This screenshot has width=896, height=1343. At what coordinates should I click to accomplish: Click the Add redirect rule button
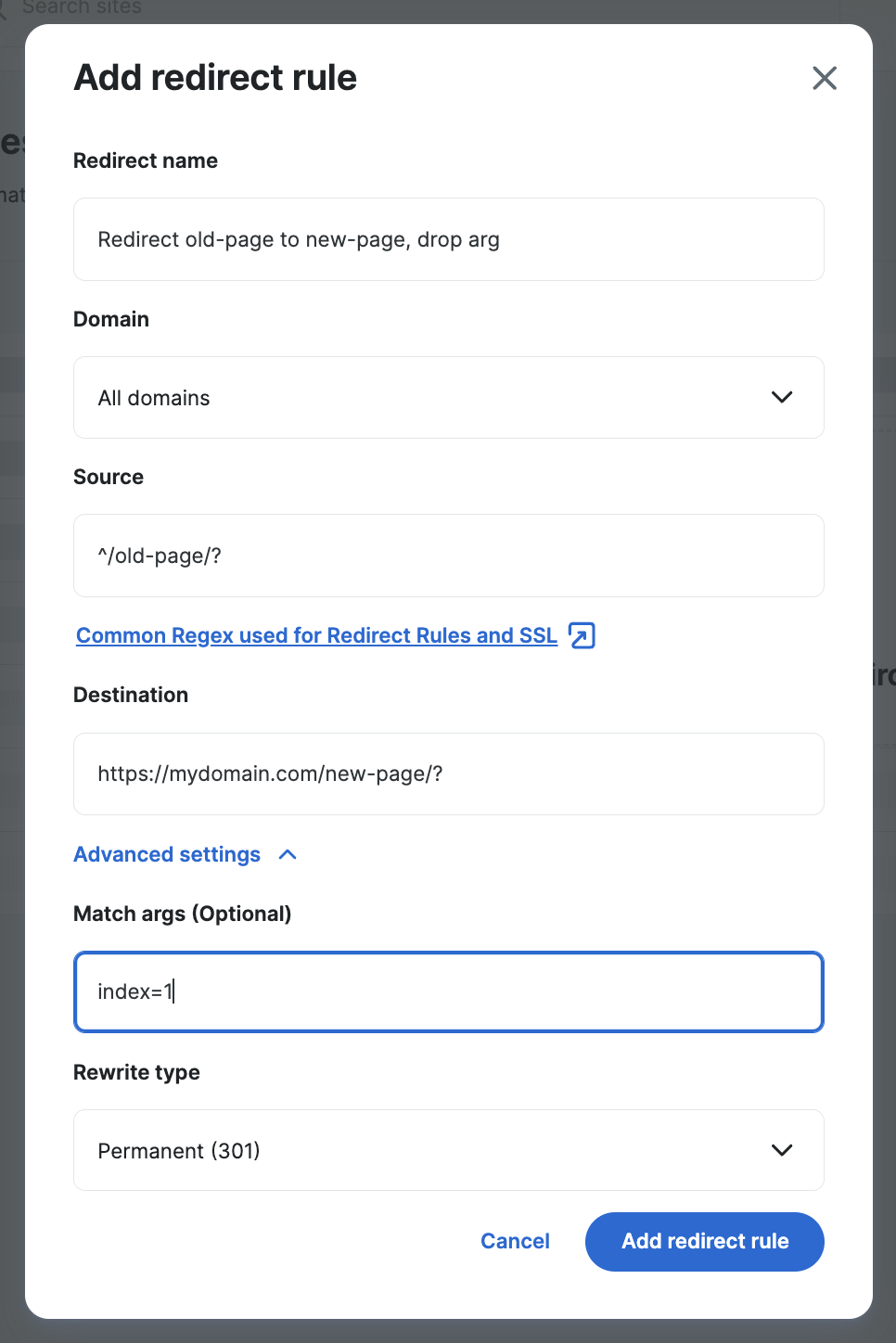click(704, 1241)
